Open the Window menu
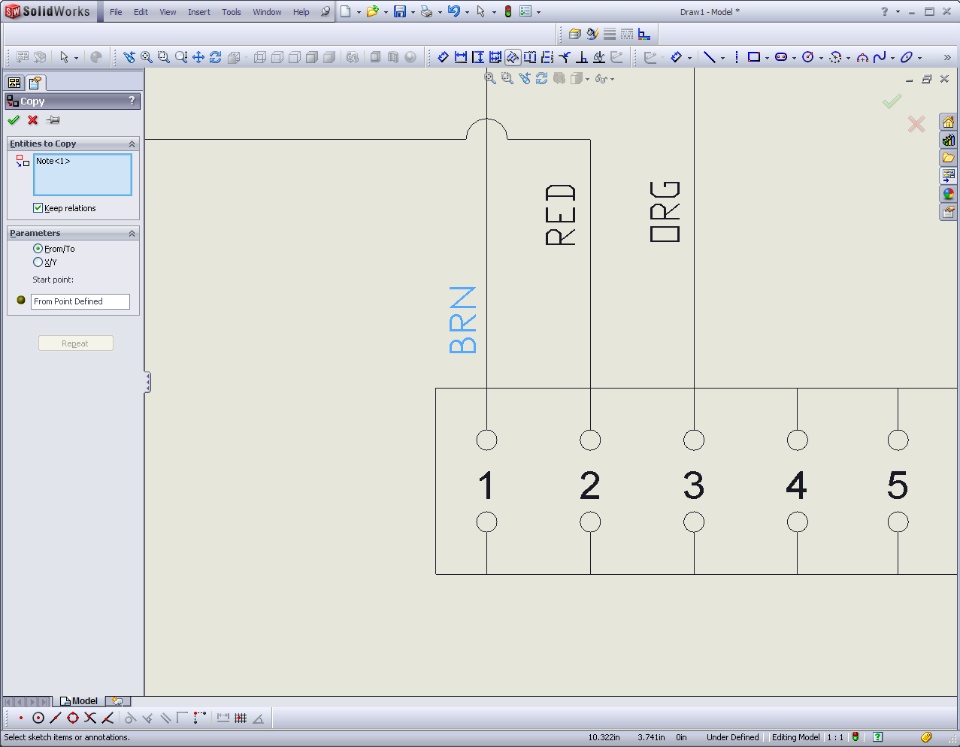The height and width of the screenshot is (747, 960). 267,12
